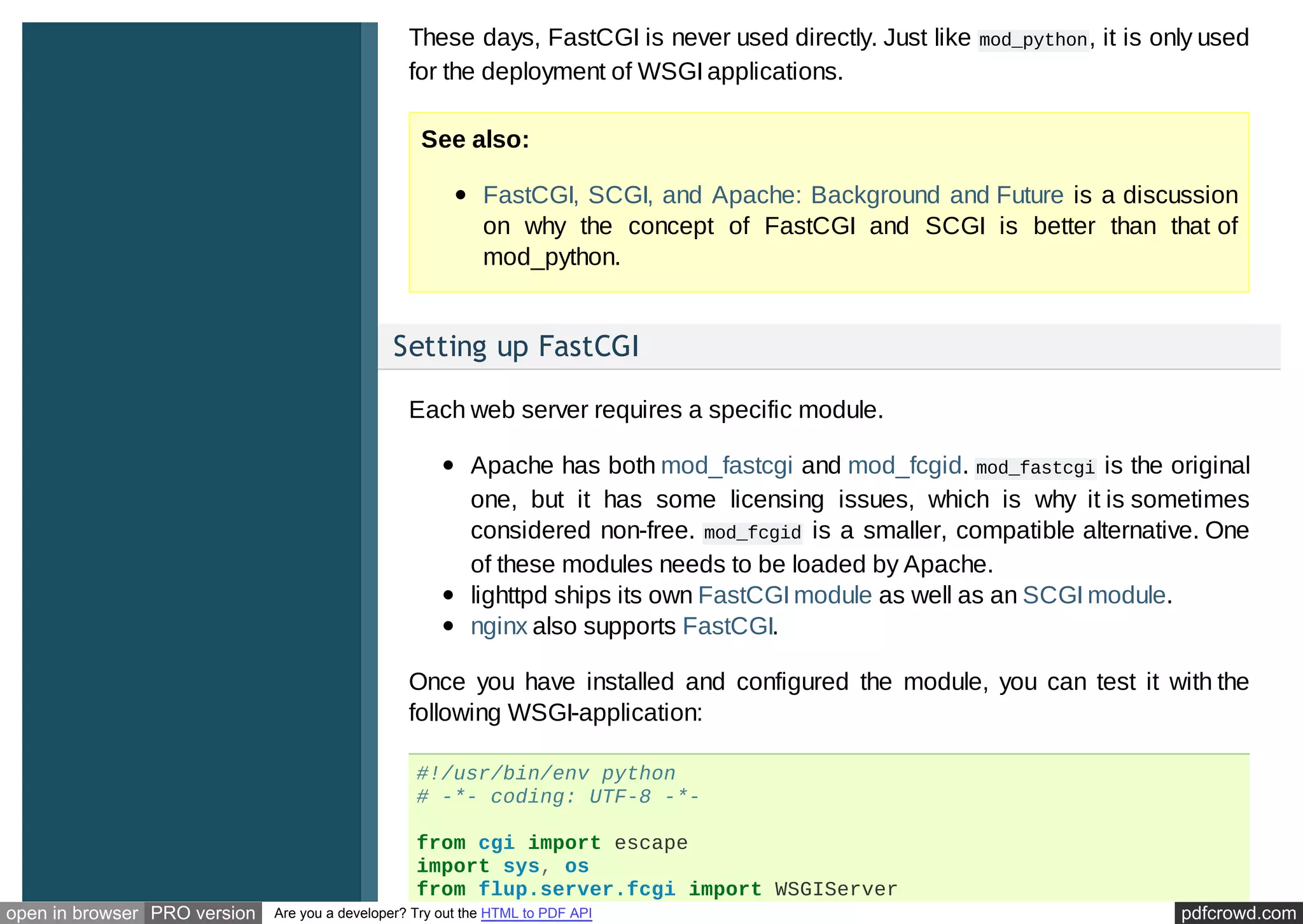
Task: Click the 'import sys, os' code line
Action: (x=503, y=866)
